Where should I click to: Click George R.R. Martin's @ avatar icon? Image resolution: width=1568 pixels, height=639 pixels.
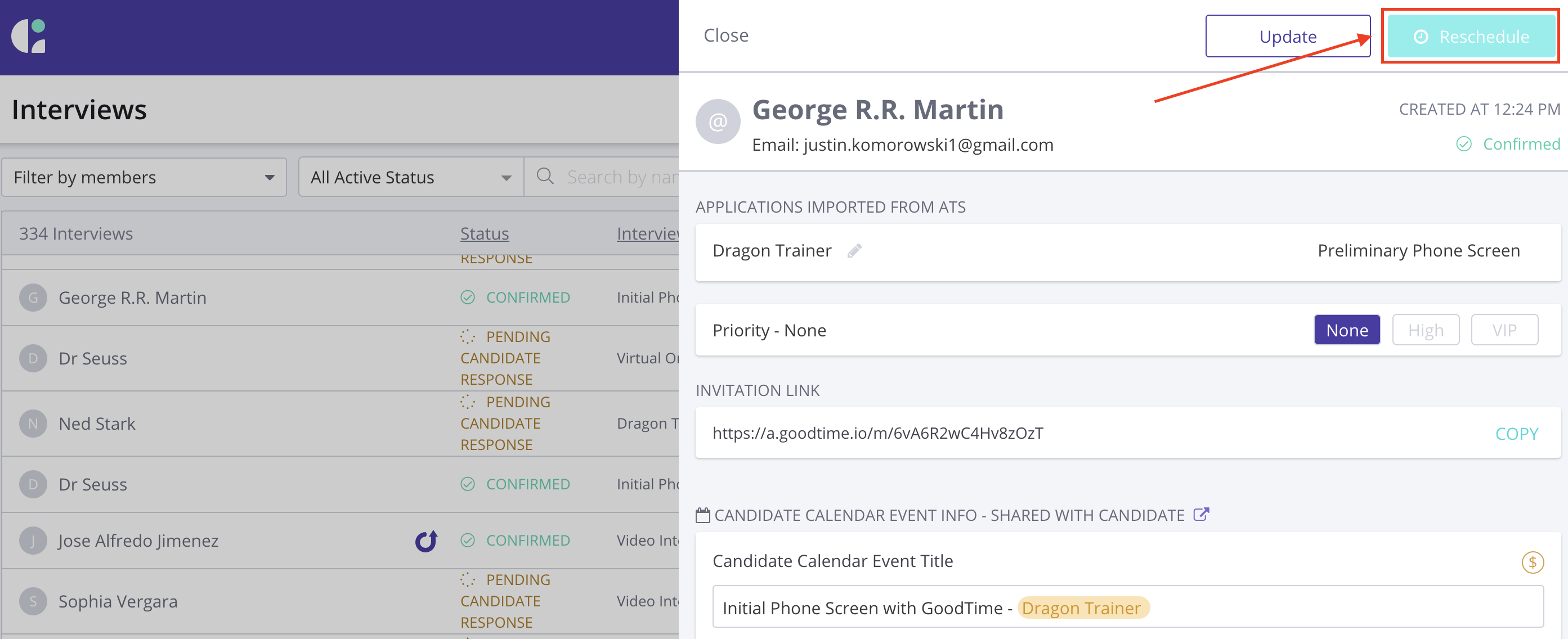[x=718, y=121]
